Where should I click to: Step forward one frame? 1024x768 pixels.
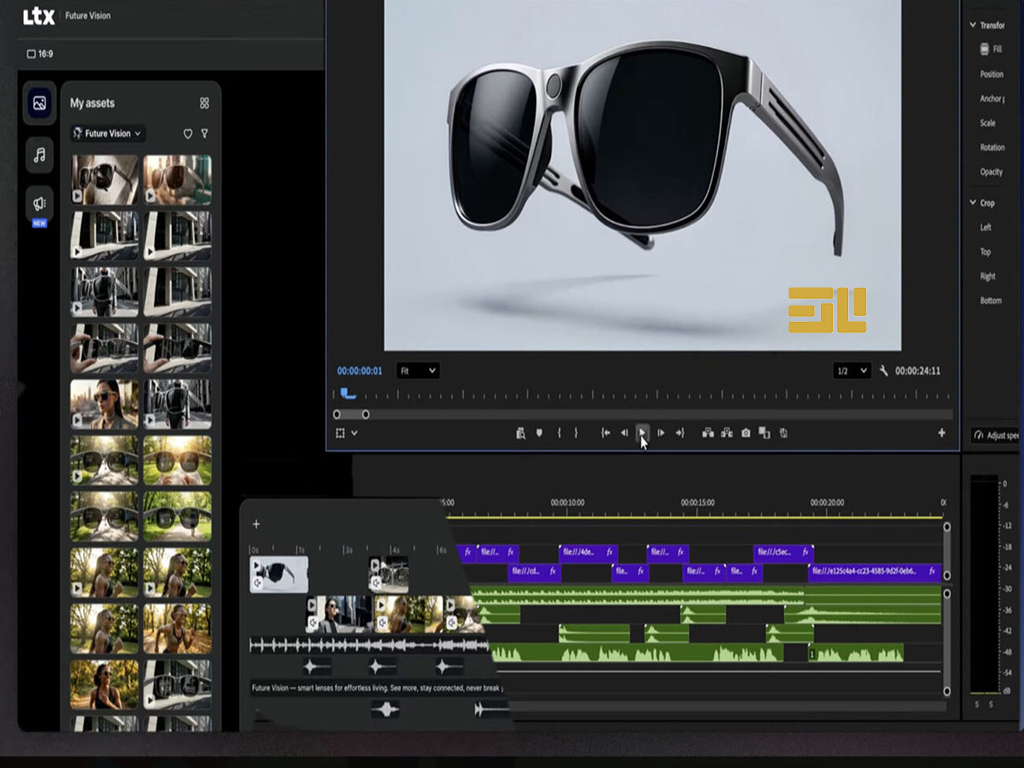click(x=661, y=433)
